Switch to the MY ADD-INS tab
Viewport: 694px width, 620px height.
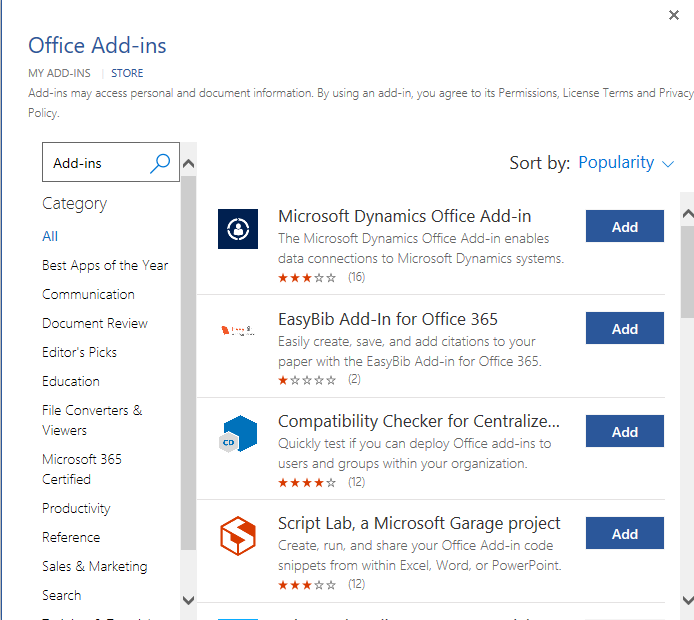[x=59, y=73]
